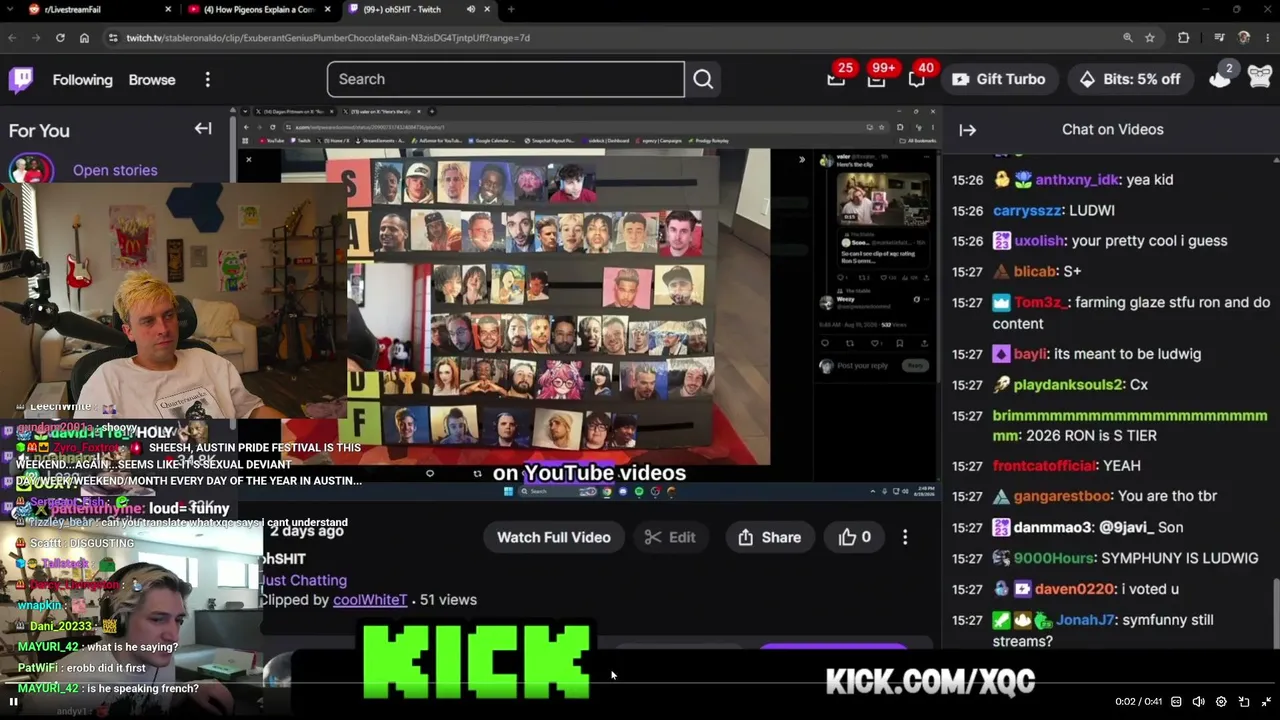Click Watch Full Video button
This screenshot has height=720, width=1280.
[x=554, y=537]
